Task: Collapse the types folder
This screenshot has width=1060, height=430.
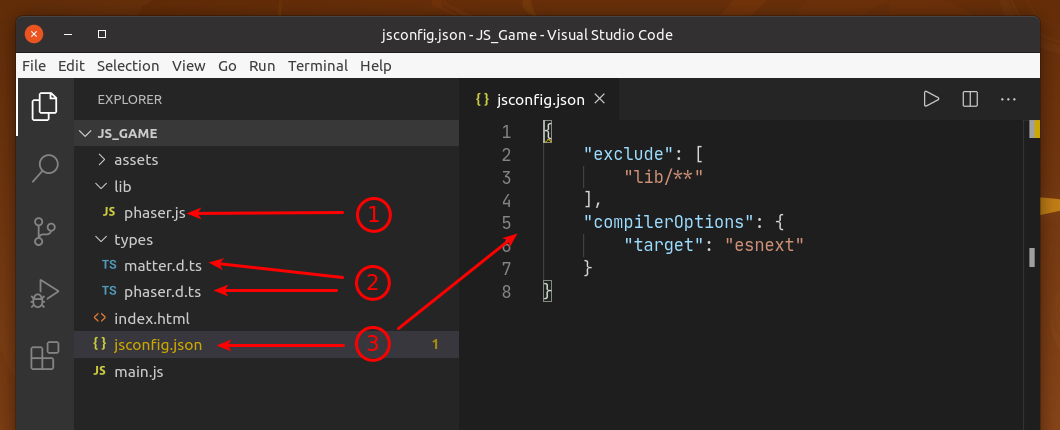Action: click(x=132, y=240)
